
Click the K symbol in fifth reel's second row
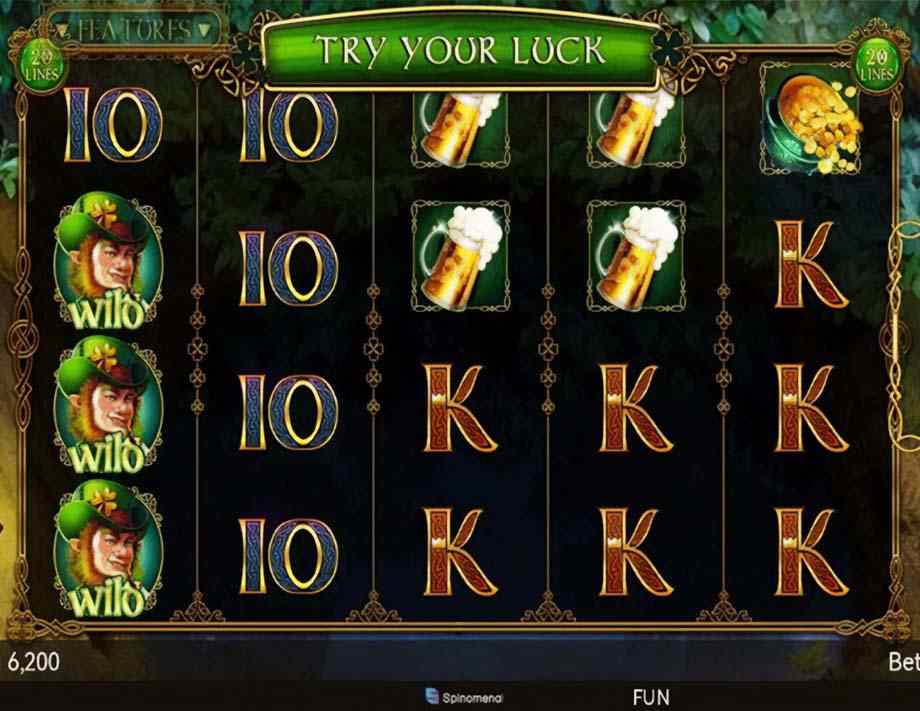tap(811, 265)
